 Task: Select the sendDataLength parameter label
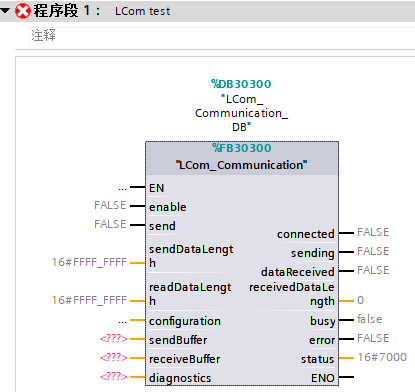click(x=191, y=256)
